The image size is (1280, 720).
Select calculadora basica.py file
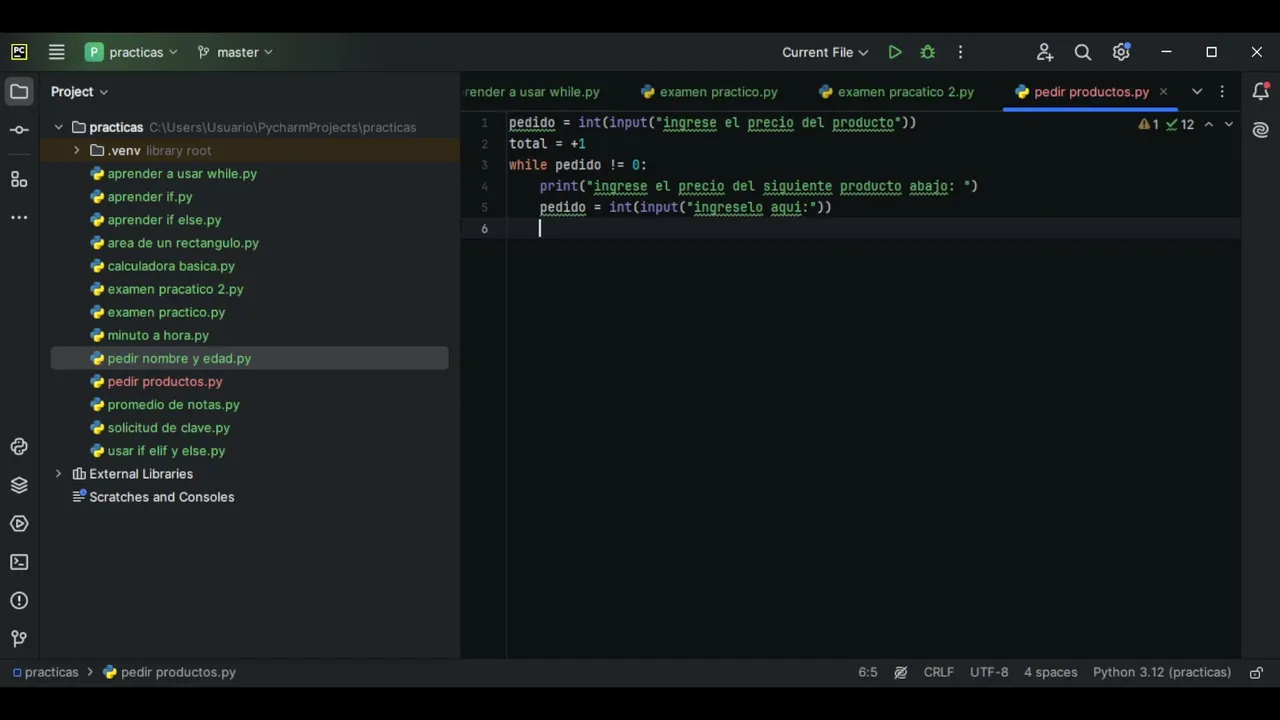point(171,266)
